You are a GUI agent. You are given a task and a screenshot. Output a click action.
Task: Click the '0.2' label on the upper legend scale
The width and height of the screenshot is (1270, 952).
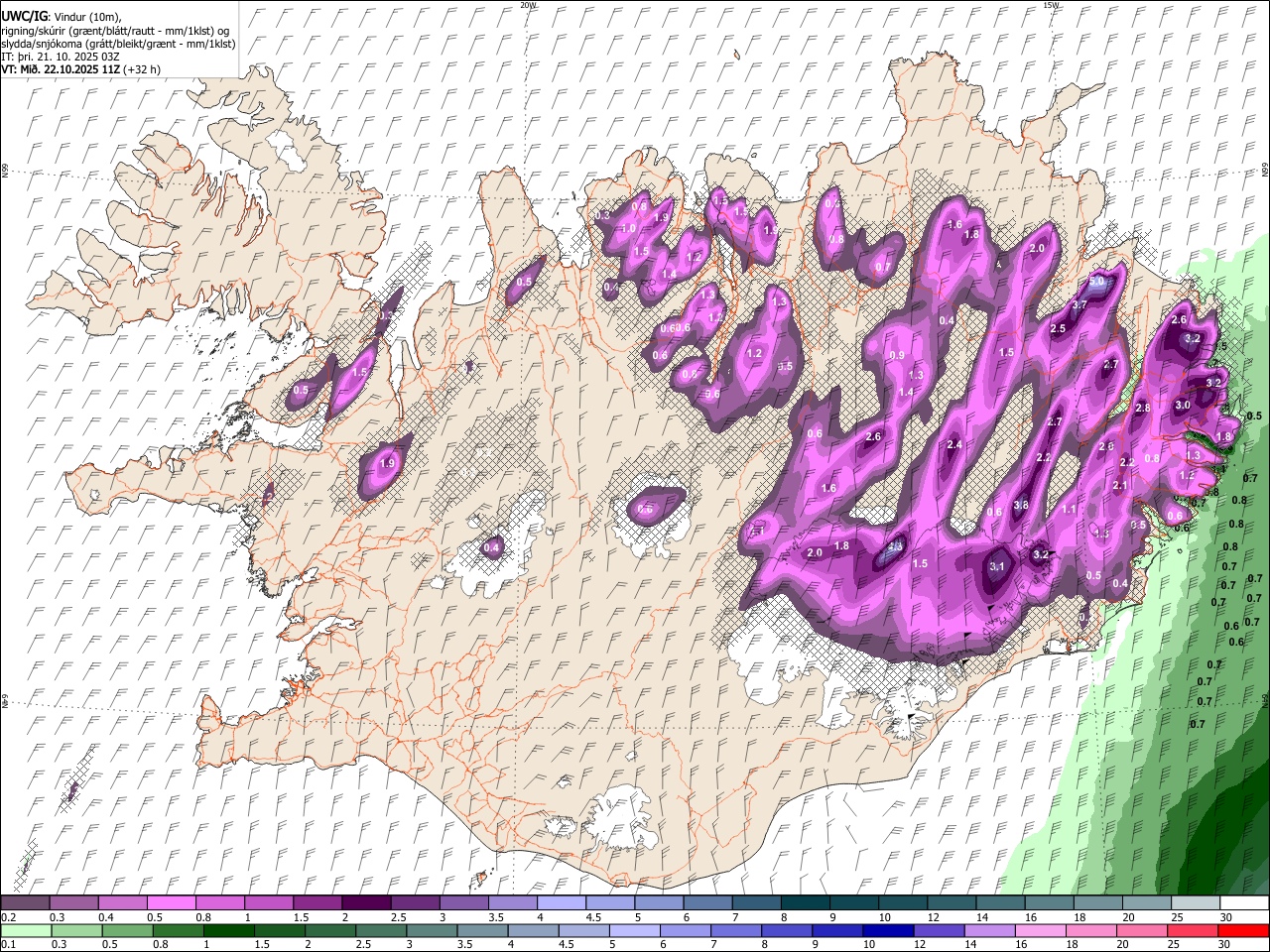[x=7, y=917]
